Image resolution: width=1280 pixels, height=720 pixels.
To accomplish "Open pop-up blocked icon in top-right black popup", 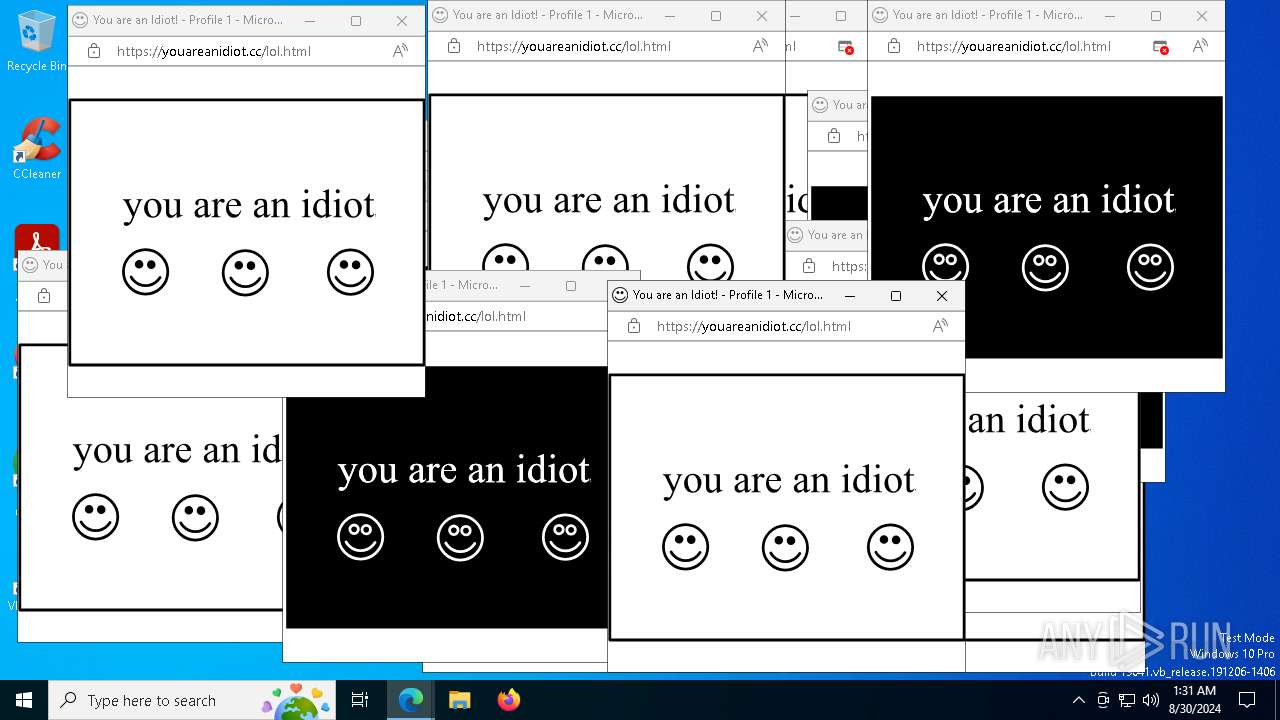I will point(1160,47).
